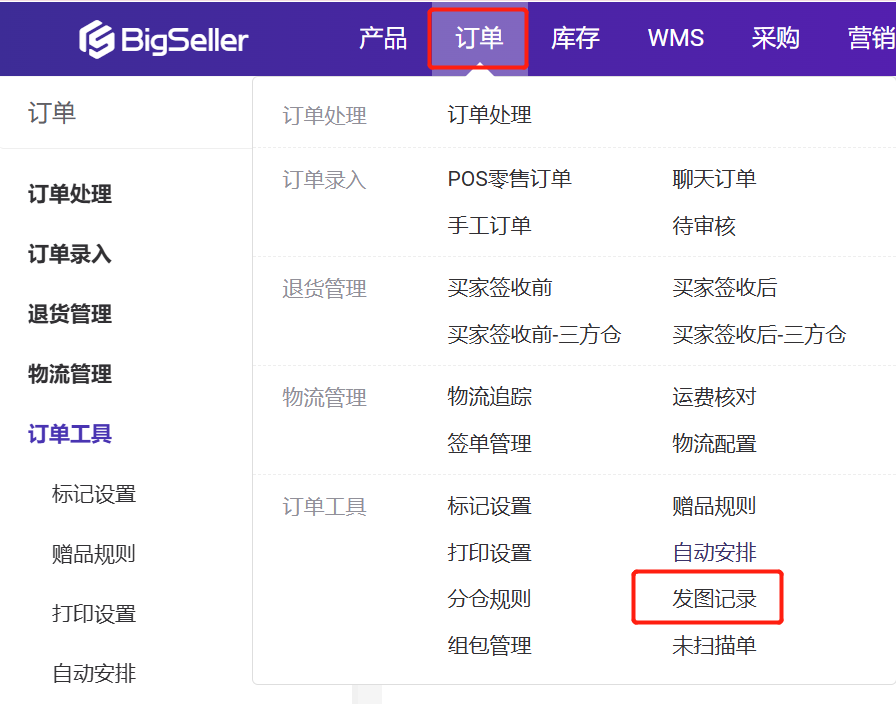The width and height of the screenshot is (896, 704).
Task: Open POS零售订单 from the dropdown menu
Action: pyautogui.click(x=509, y=179)
